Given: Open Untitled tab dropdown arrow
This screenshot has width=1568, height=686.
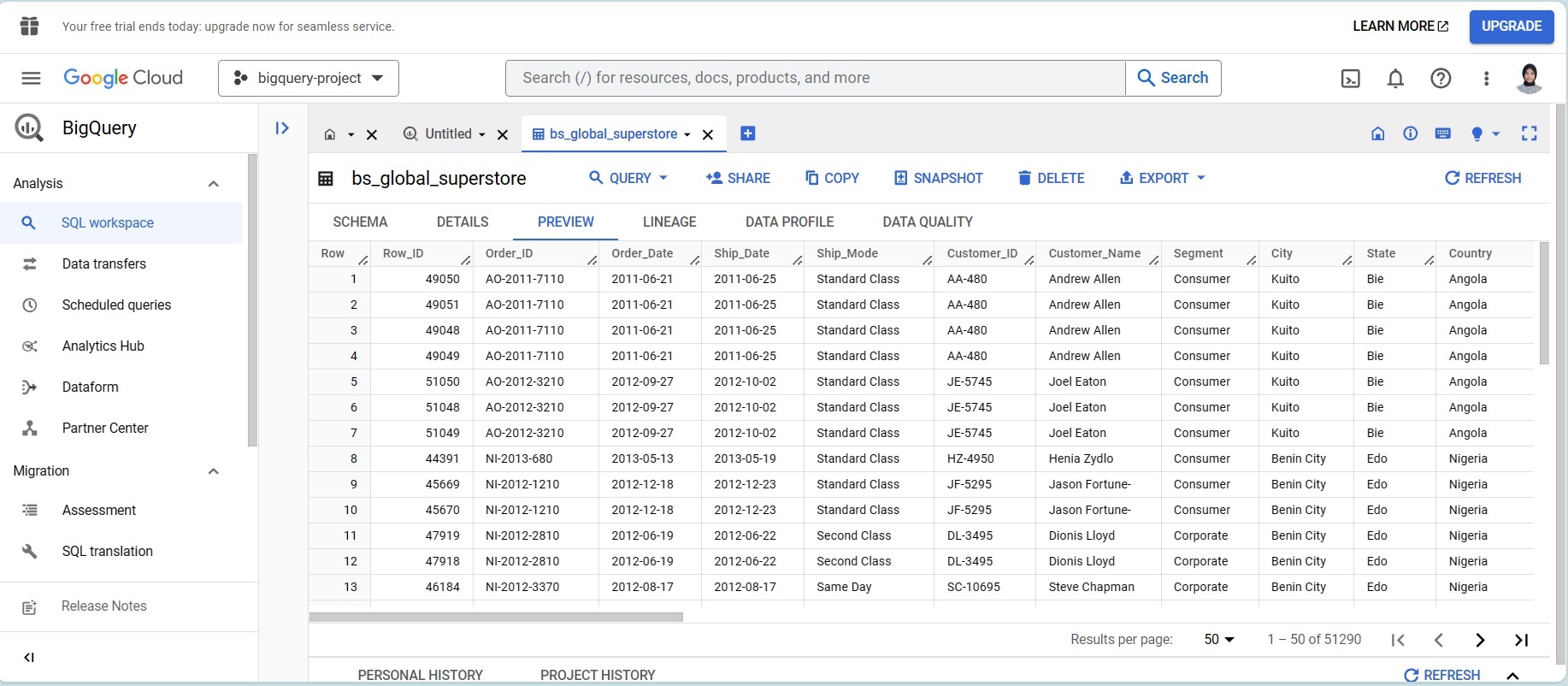Looking at the screenshot, I should coord(482,135).
